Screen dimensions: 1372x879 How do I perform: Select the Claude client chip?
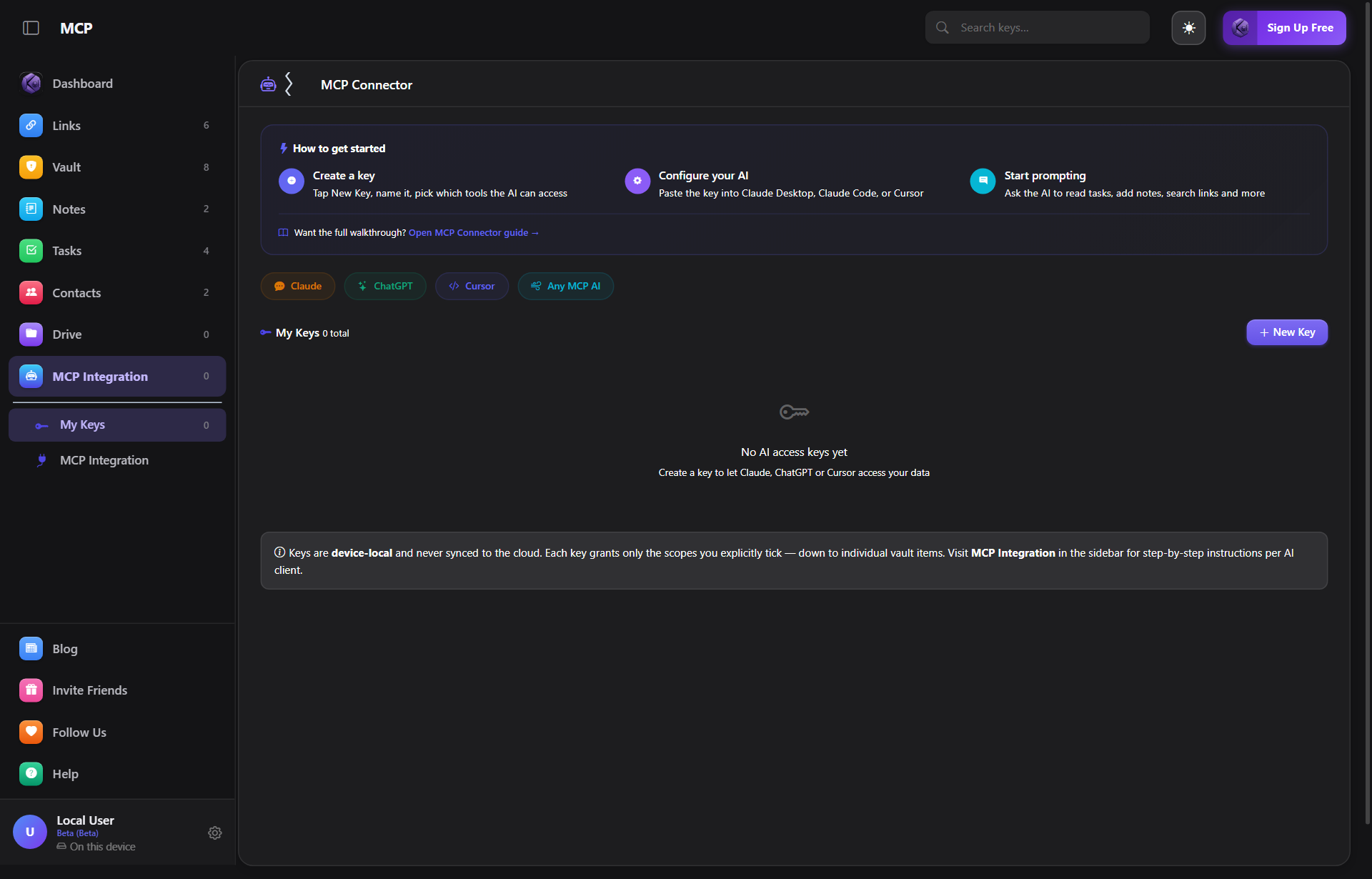298,286
